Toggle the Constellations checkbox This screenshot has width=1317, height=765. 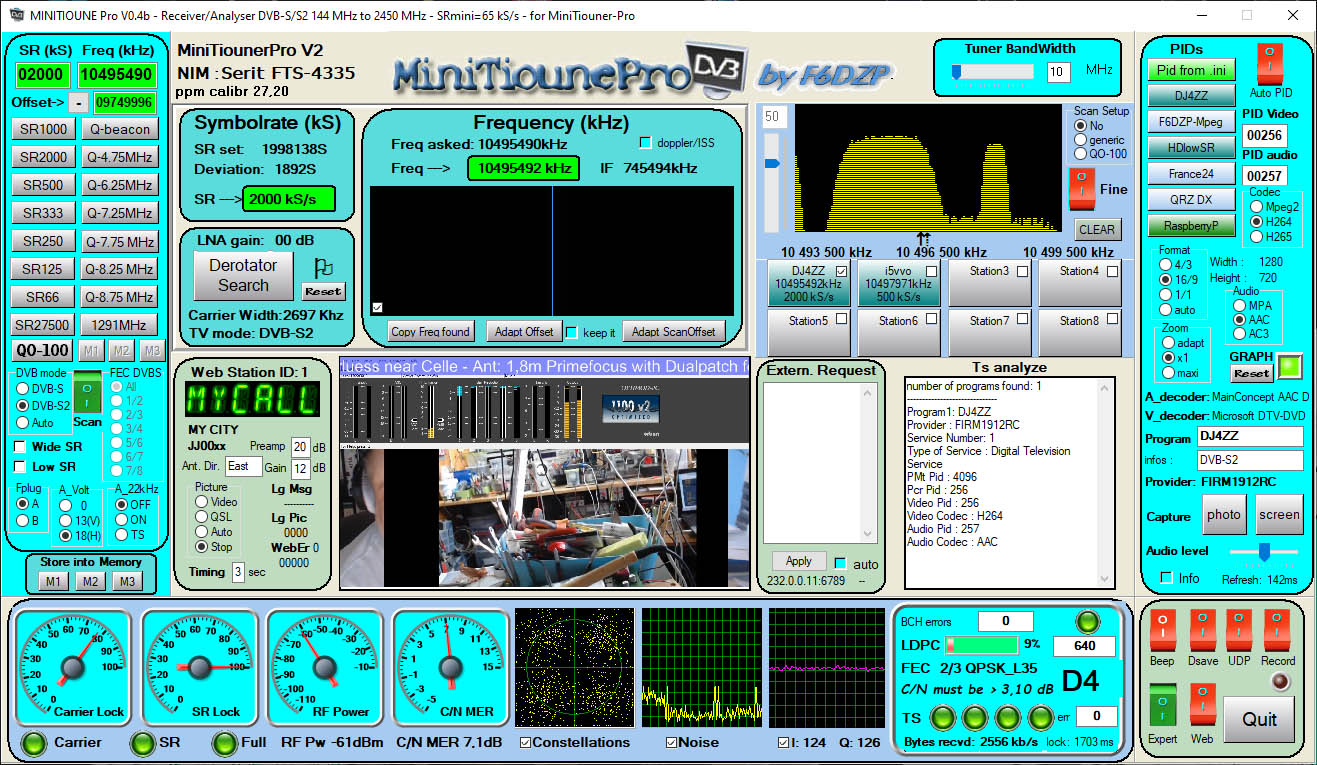click(526, 742)
